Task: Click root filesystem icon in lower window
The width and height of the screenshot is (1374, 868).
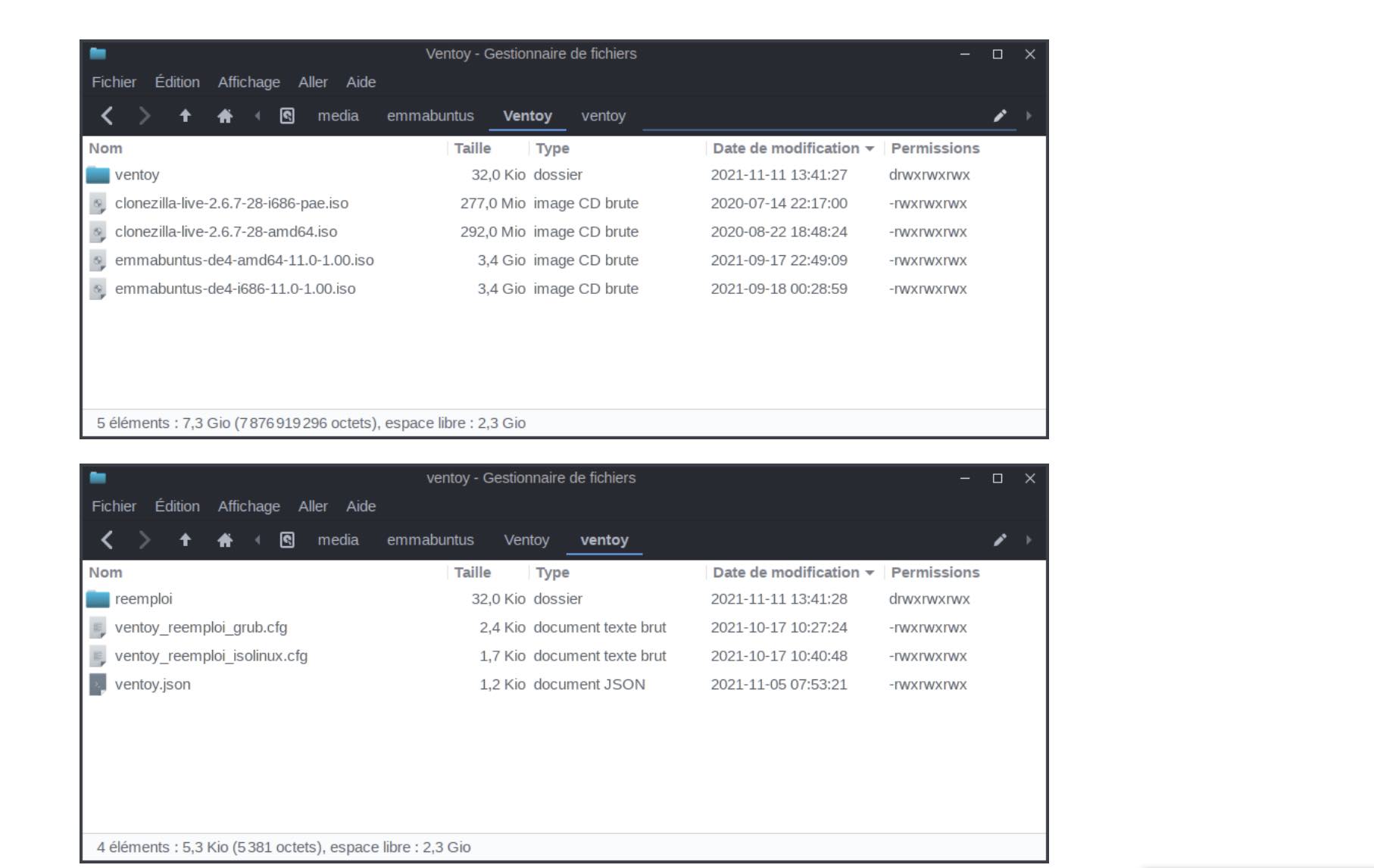Action: click(x=287, y=540)
